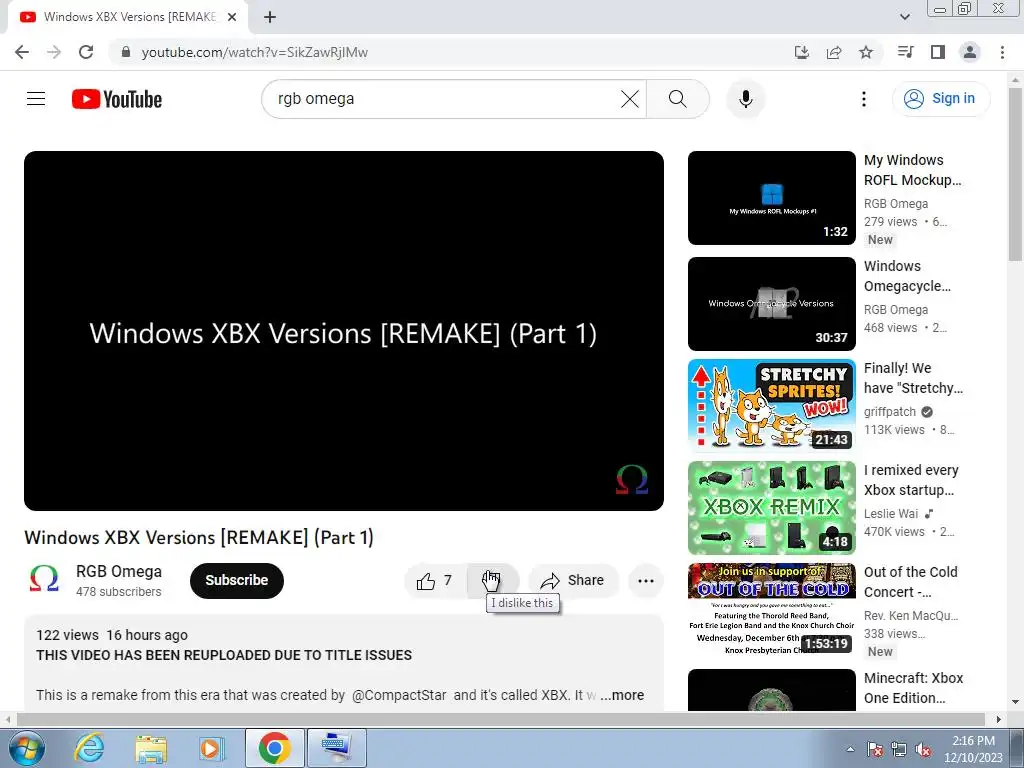The image size is (1024, 768).
Task: Click the share this page icon
Action: (834, 52)
